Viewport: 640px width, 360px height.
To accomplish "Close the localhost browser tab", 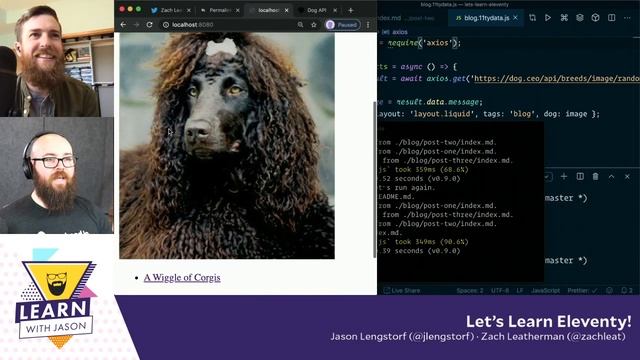I will coord(287,10).
